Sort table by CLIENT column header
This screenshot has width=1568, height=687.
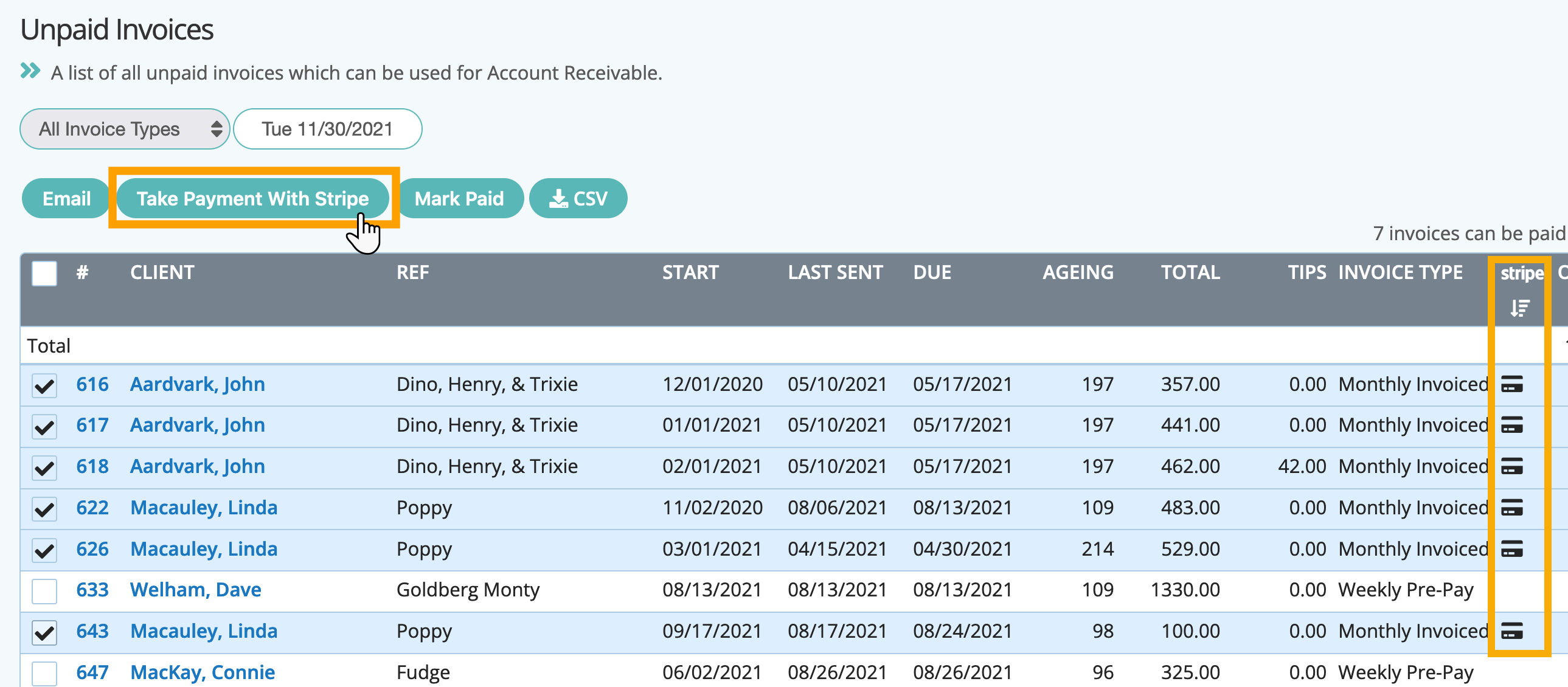[x=162, y=272]
